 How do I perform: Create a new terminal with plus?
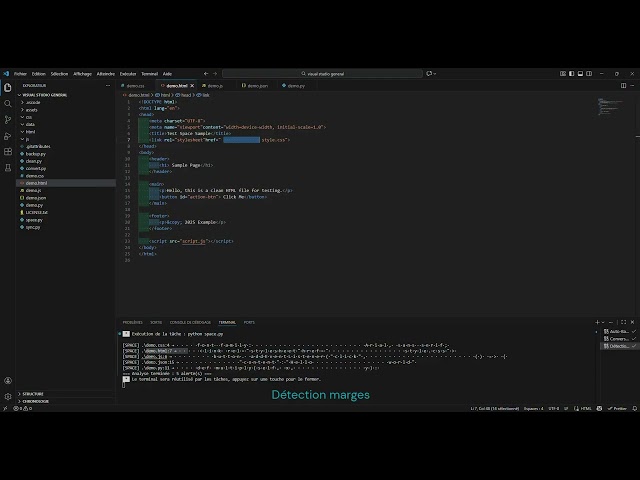(x=597, y=322)
